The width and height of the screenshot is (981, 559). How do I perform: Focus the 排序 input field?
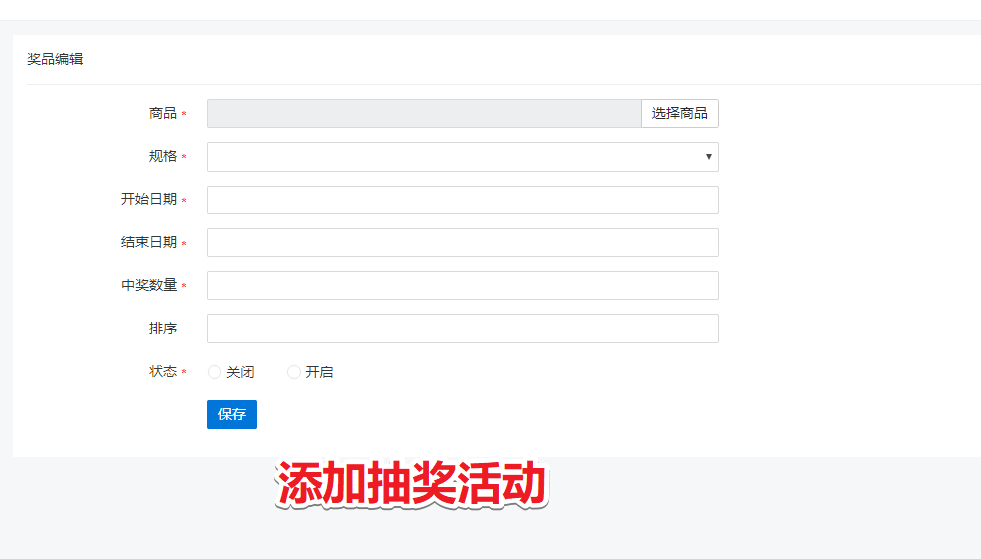click(462, 329)
